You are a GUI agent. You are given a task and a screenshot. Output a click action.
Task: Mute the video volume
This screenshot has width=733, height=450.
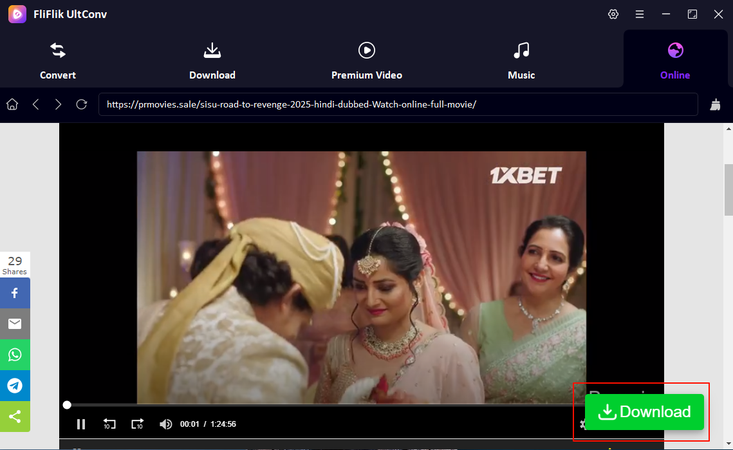165,424
